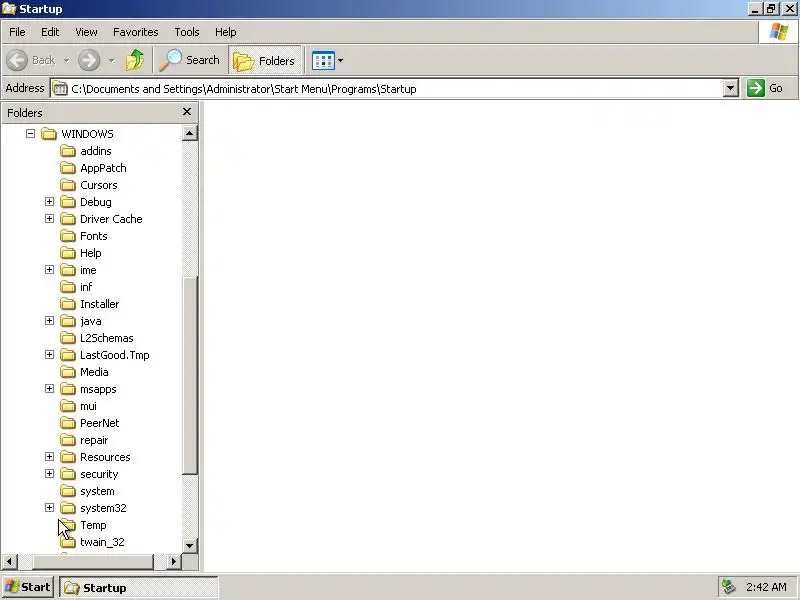The height and width of the screenshot is (600, 800).
Task: Select the Help folder icon
Action: point(68,253)
